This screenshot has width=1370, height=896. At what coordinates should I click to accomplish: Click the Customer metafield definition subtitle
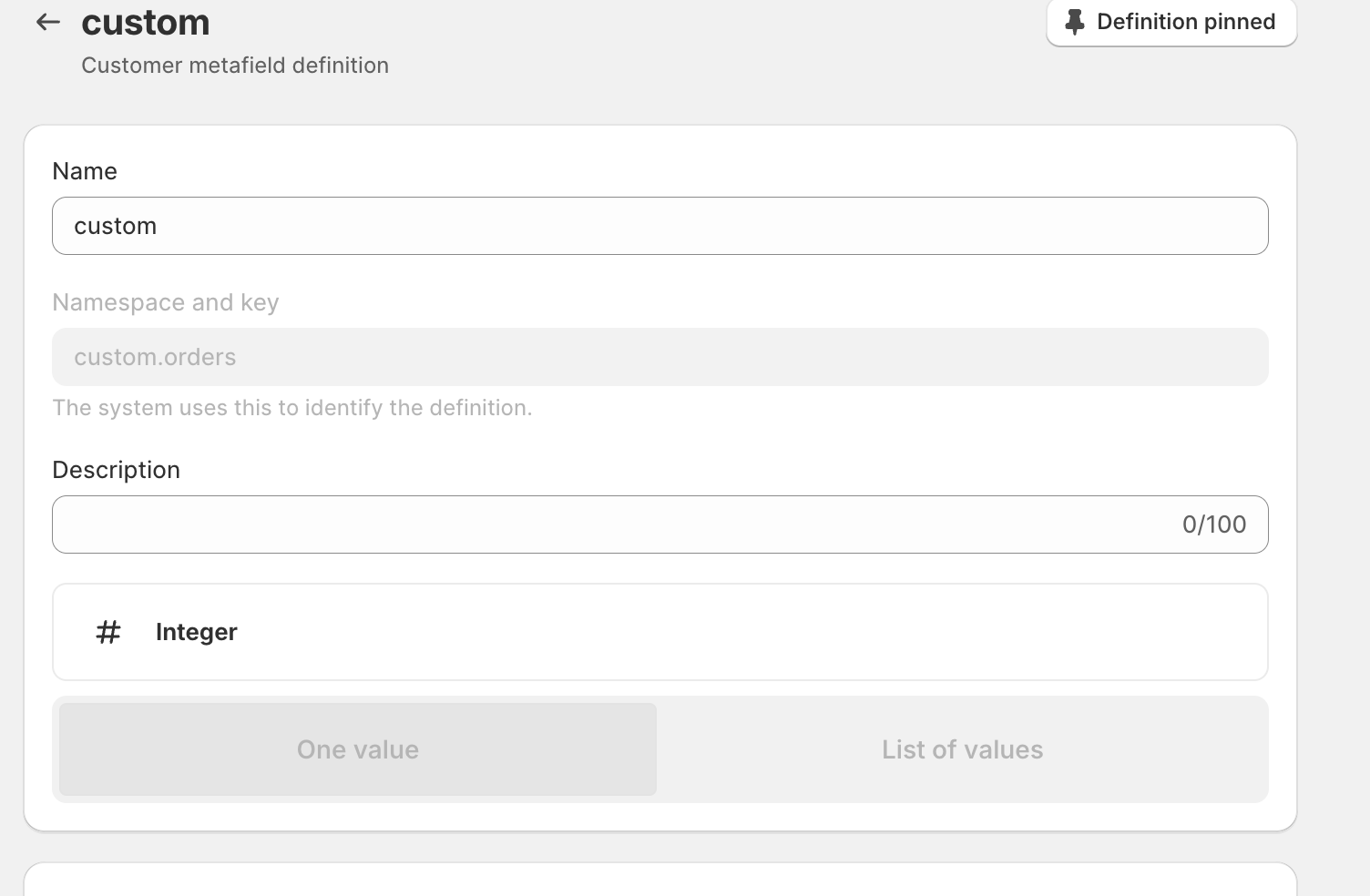coord(235,66)
